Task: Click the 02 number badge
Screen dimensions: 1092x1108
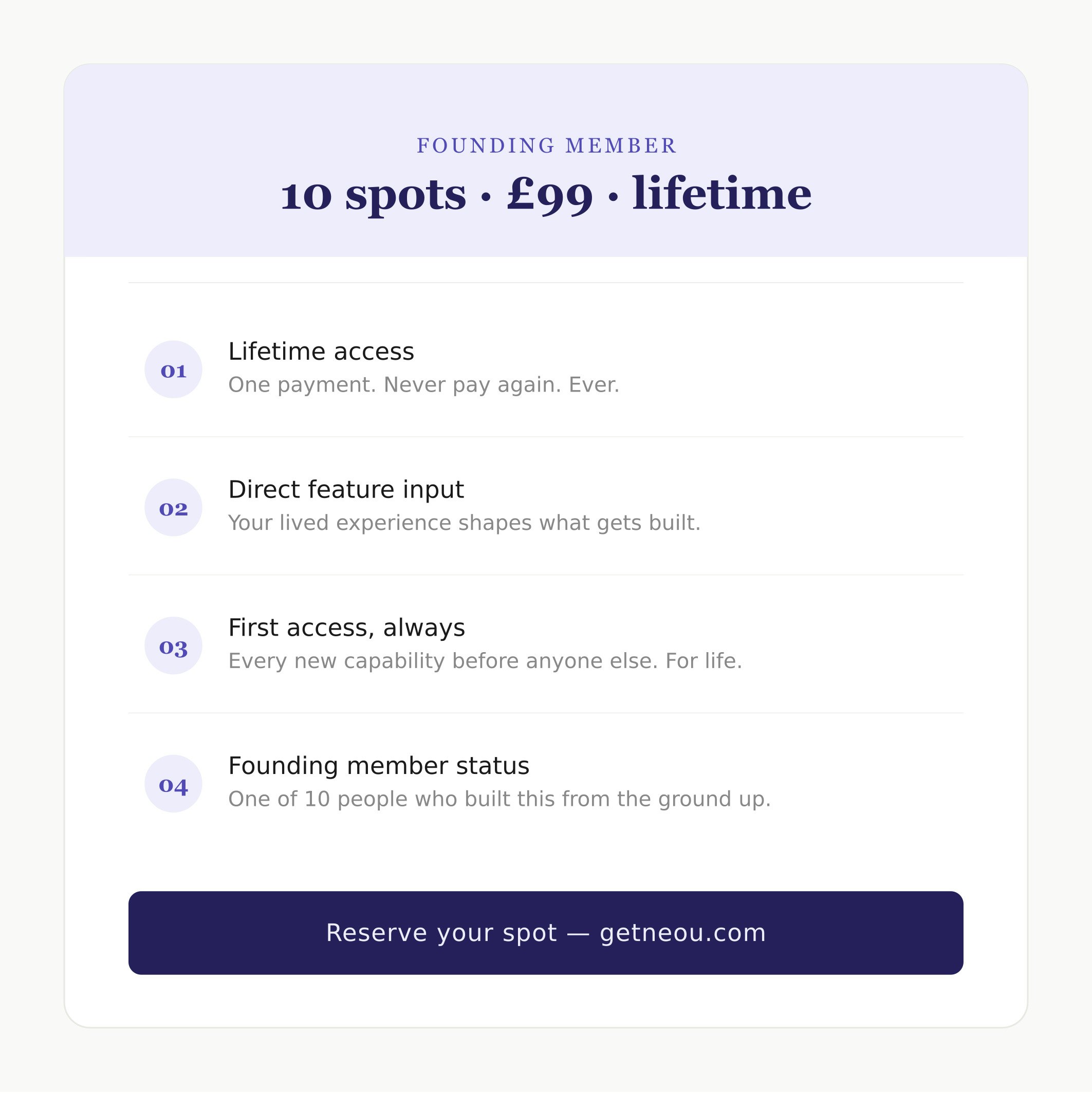Action: click(x=173, y=508)
